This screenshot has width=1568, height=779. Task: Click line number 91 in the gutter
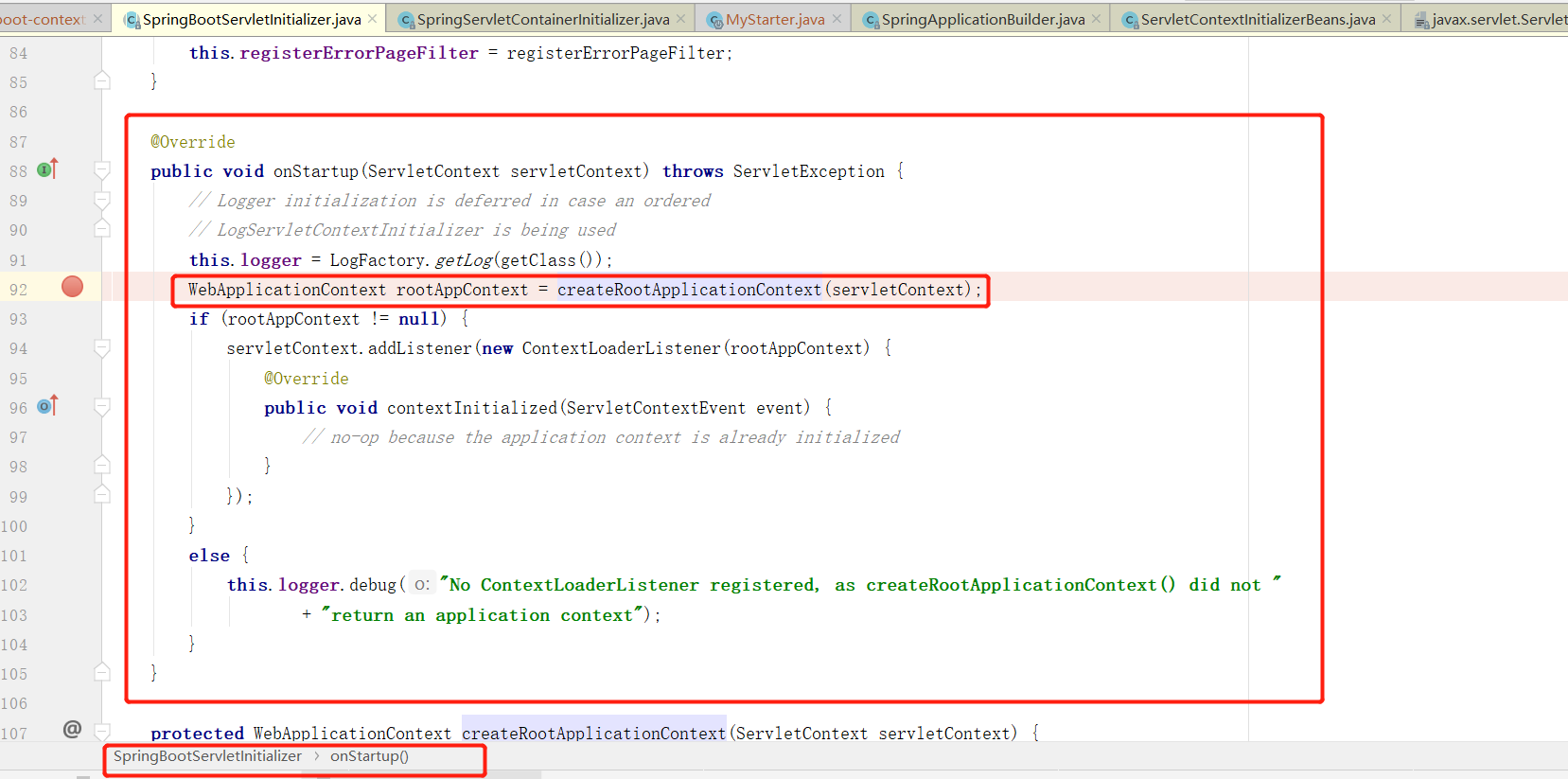(x=19, y=260)
